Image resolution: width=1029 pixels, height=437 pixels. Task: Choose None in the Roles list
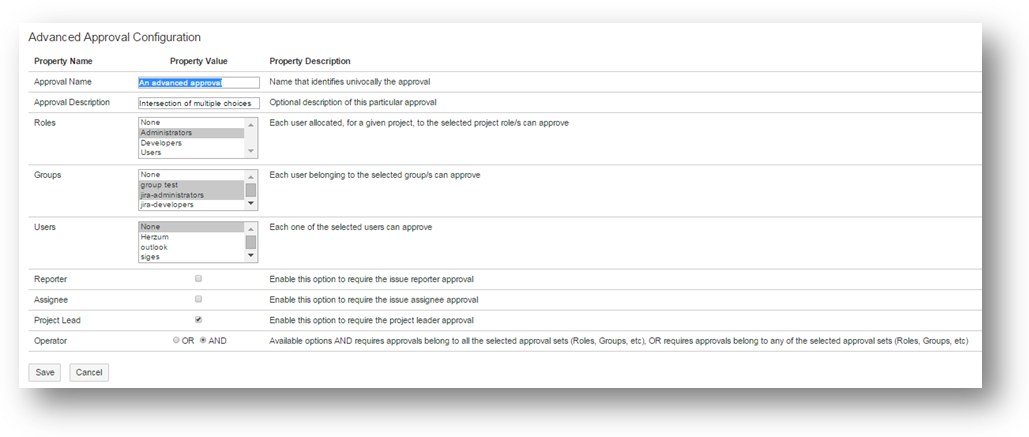(x=191, y=123)
